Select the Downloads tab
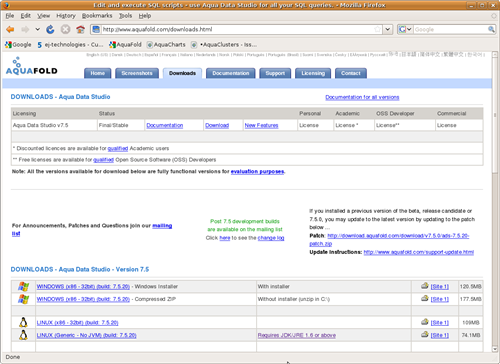The height and width of the screenshot is (364, 500). coord(182,73)
